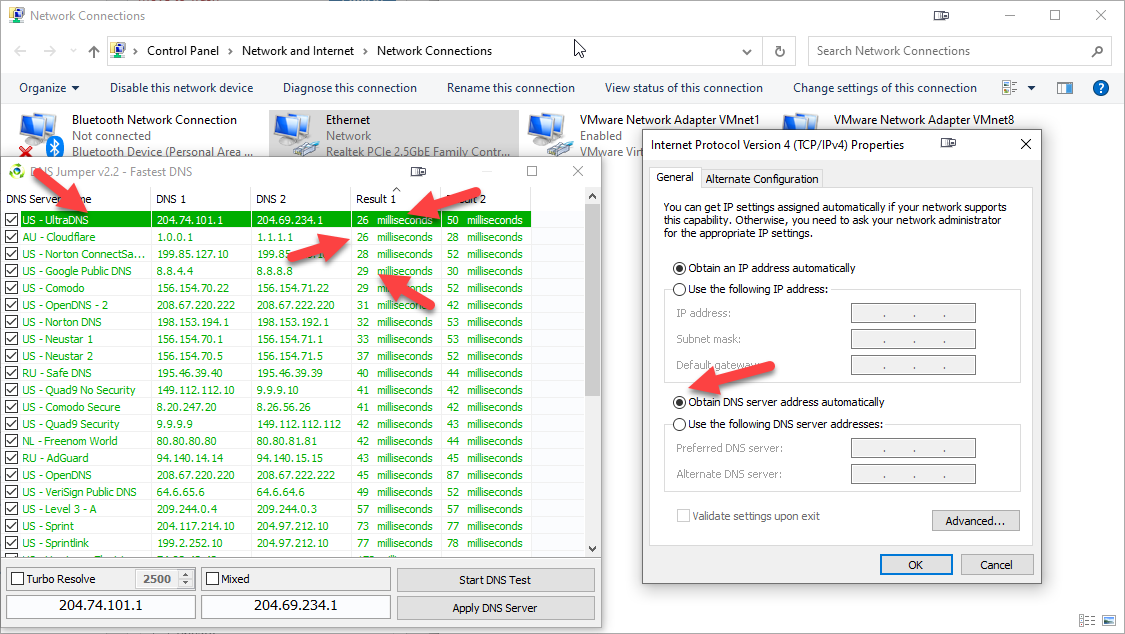Click the Start DNS Test button
This screenshot has width=1125, height=634.
click(x=495, y=579)
